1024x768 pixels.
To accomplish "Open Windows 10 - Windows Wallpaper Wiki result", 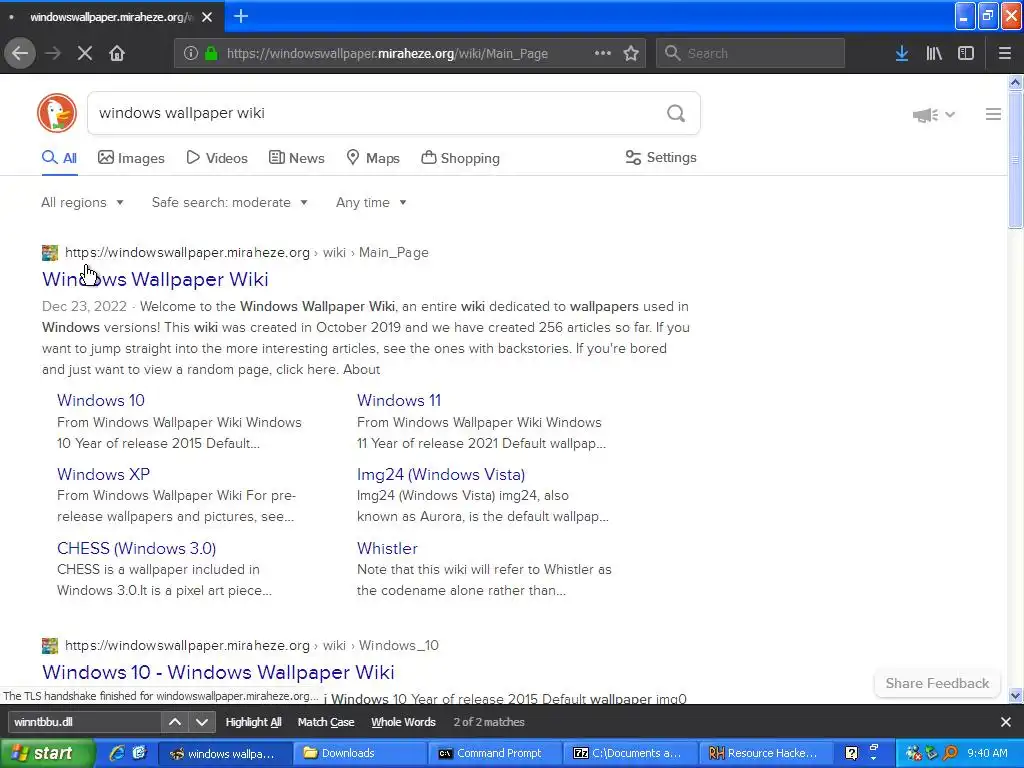I will 218,672.
